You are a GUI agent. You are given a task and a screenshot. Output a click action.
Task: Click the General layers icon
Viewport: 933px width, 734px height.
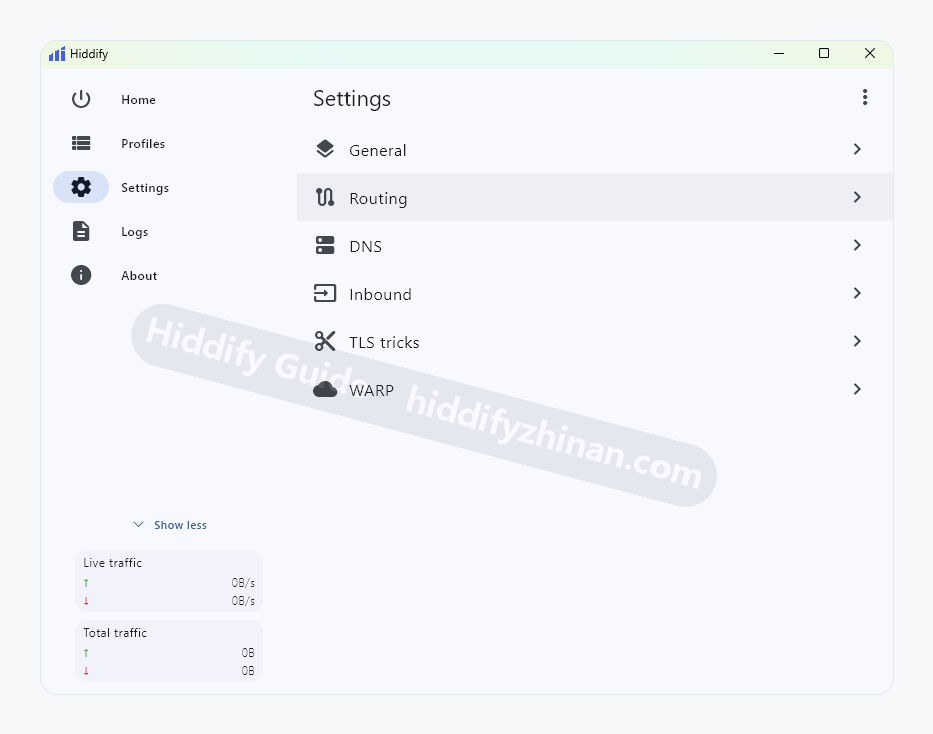pyautogui.click(x=325, y=149)
